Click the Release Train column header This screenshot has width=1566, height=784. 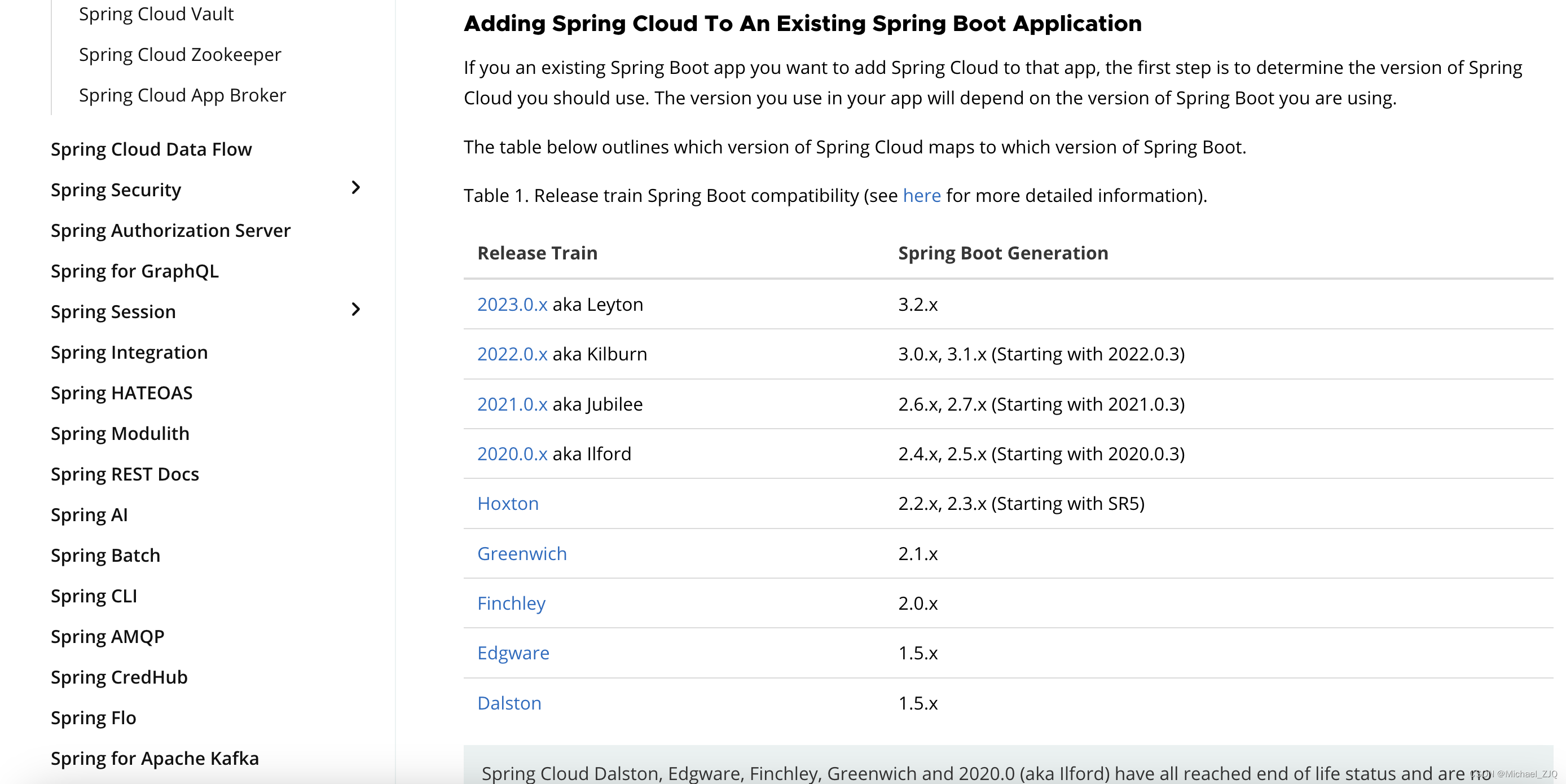pyautogui.click(x=538, y=253)
